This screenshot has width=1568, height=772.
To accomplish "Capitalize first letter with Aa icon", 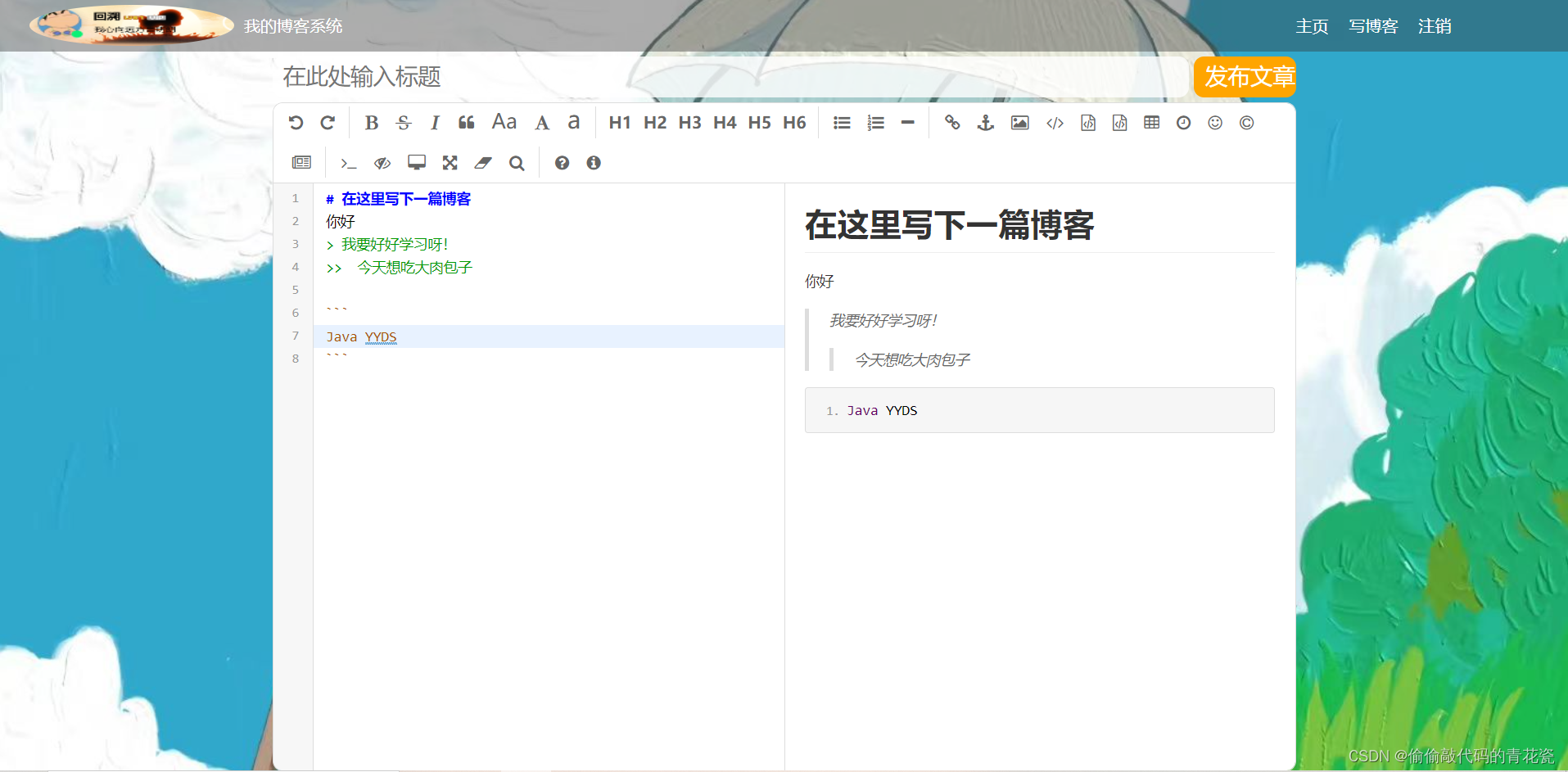I will pyautogui.click(x=504, y=123).
